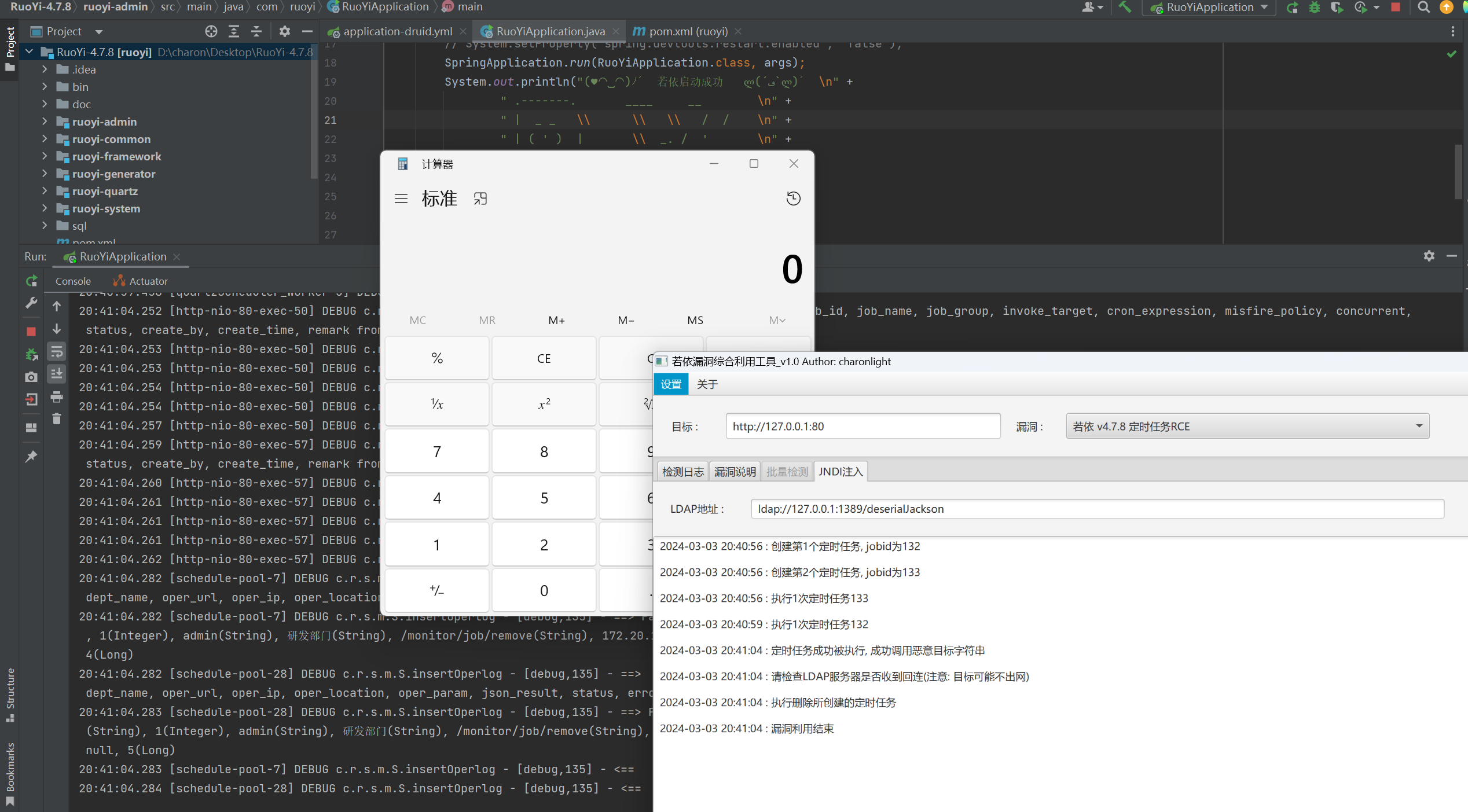Switch to application-druid.yml editor tab
Screen dimensions: 1468x812
click(x=397, y=31)
